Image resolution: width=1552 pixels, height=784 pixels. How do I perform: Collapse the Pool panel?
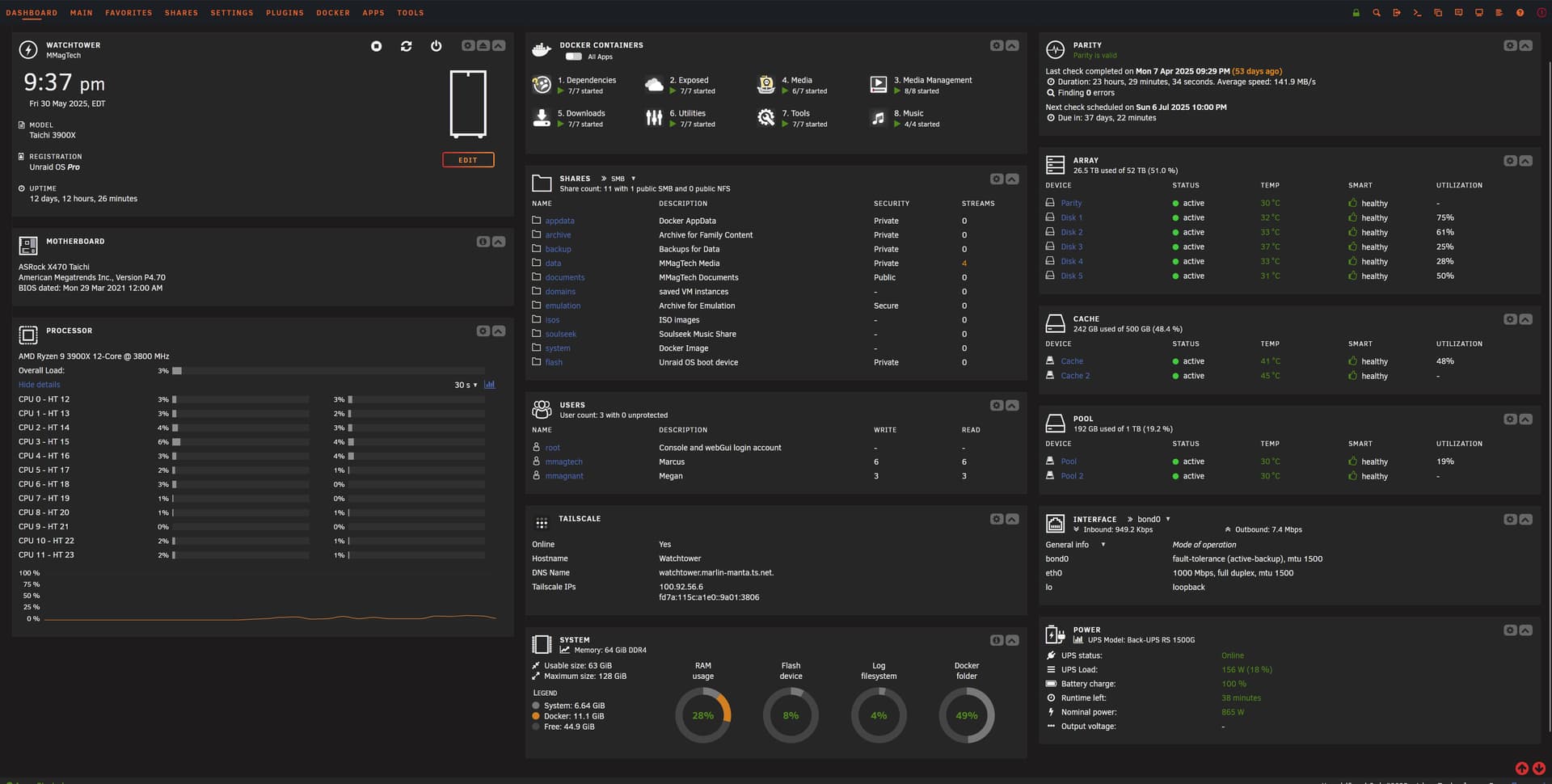pos(1525,419)
